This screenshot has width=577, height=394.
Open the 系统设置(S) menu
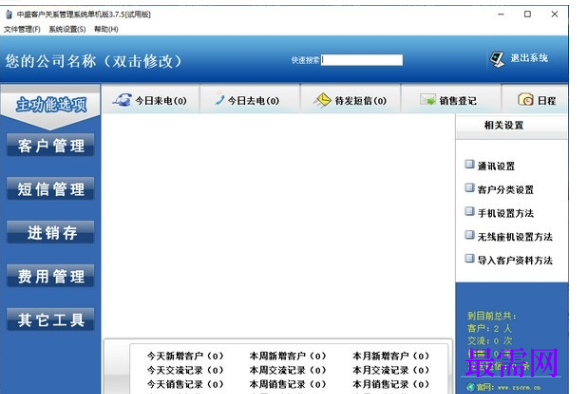coord(67,29)
